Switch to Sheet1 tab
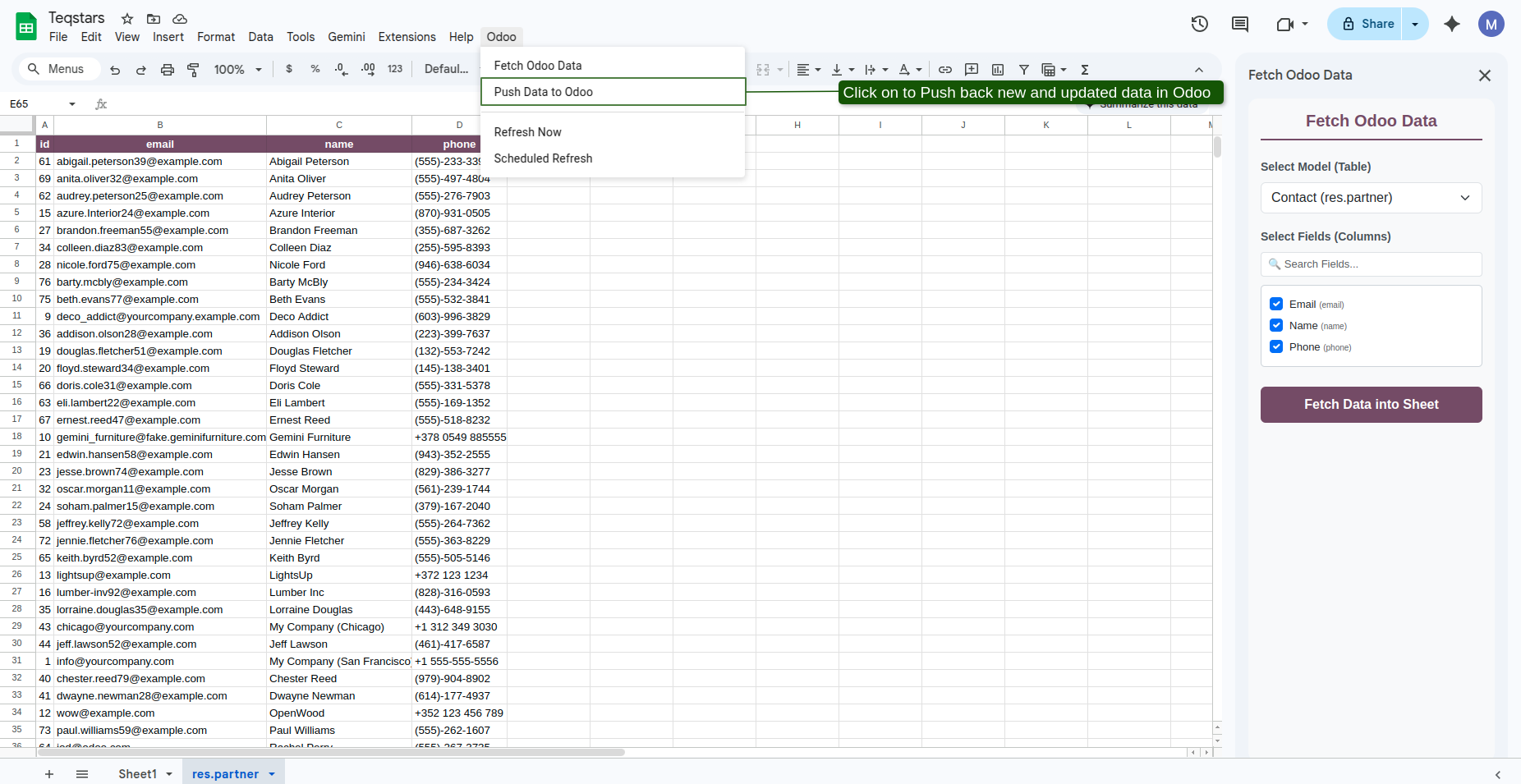 point(137,774)
